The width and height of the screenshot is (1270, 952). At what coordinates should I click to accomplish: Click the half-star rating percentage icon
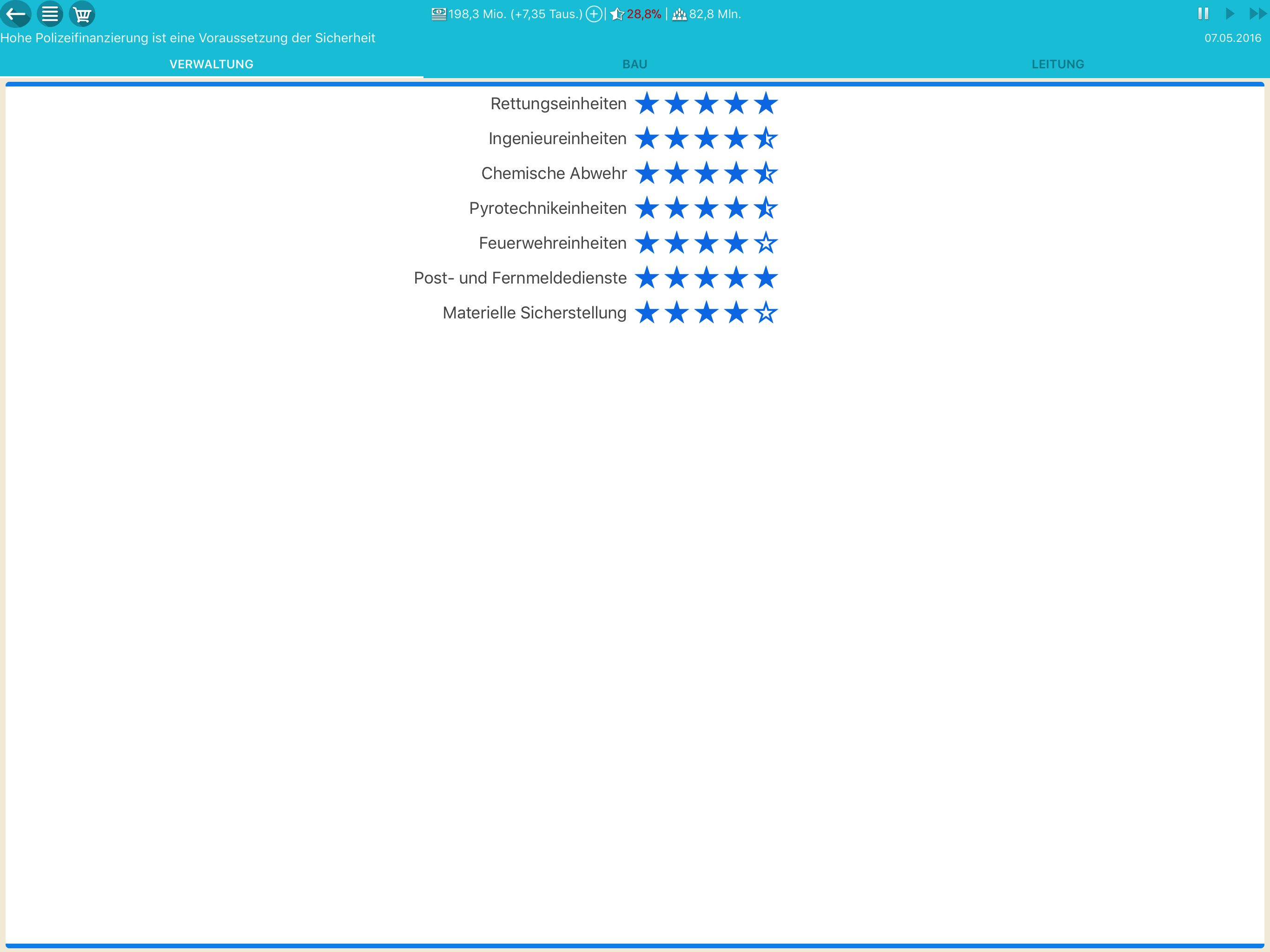617,14
